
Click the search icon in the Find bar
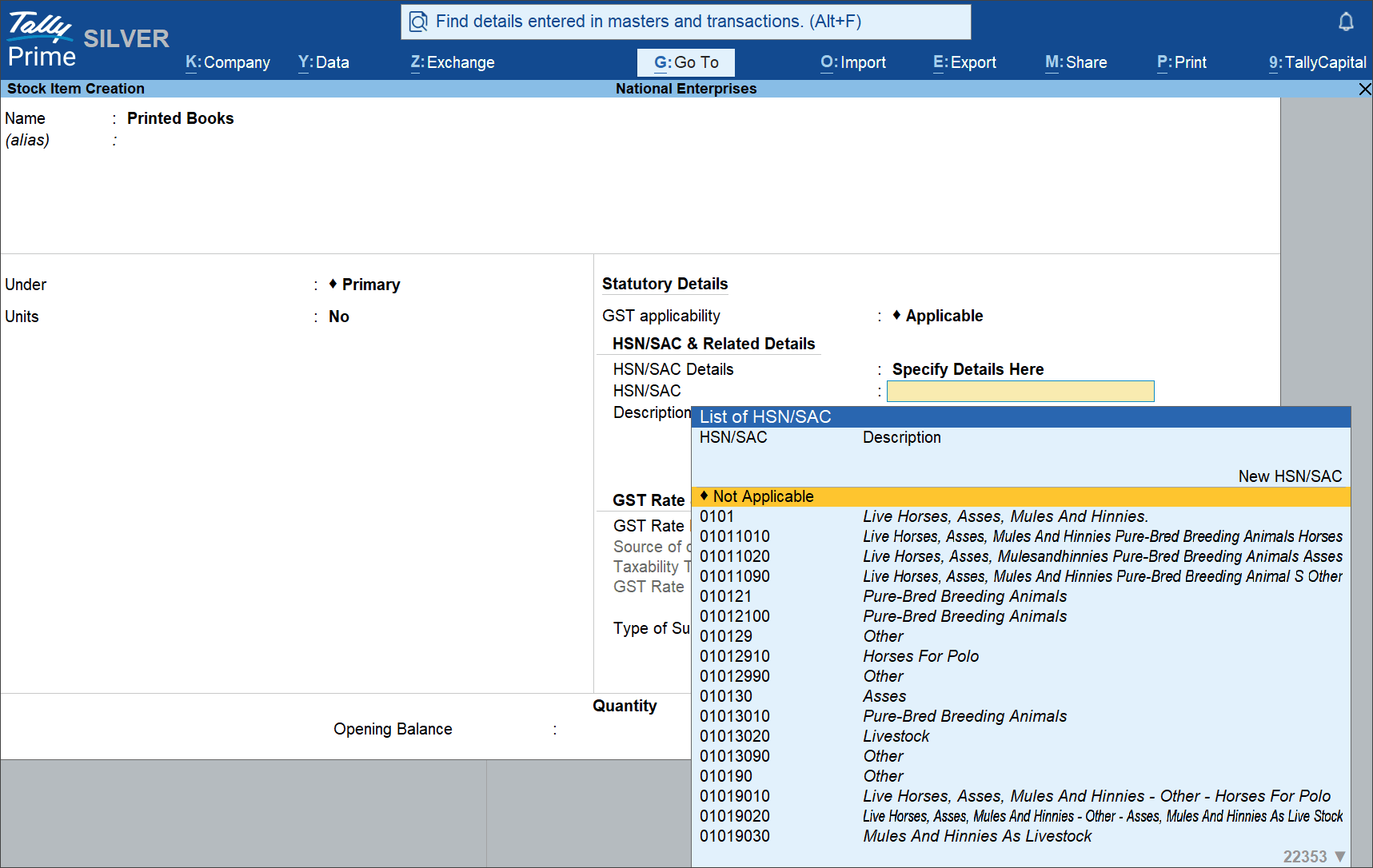pos(418,22)
